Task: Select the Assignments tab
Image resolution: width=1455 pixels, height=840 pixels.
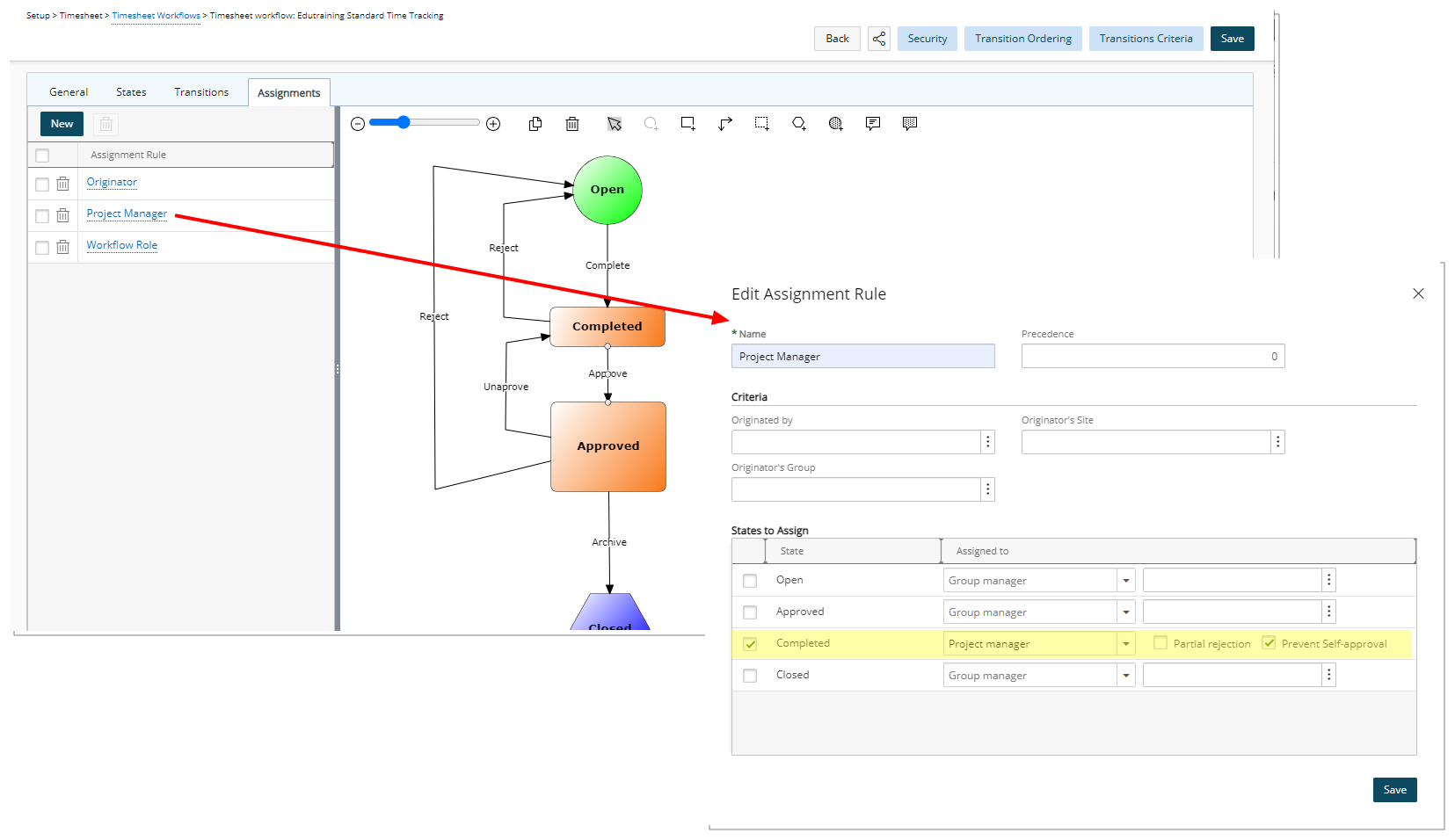Action: pyautogui.click(x=289, y=93)
